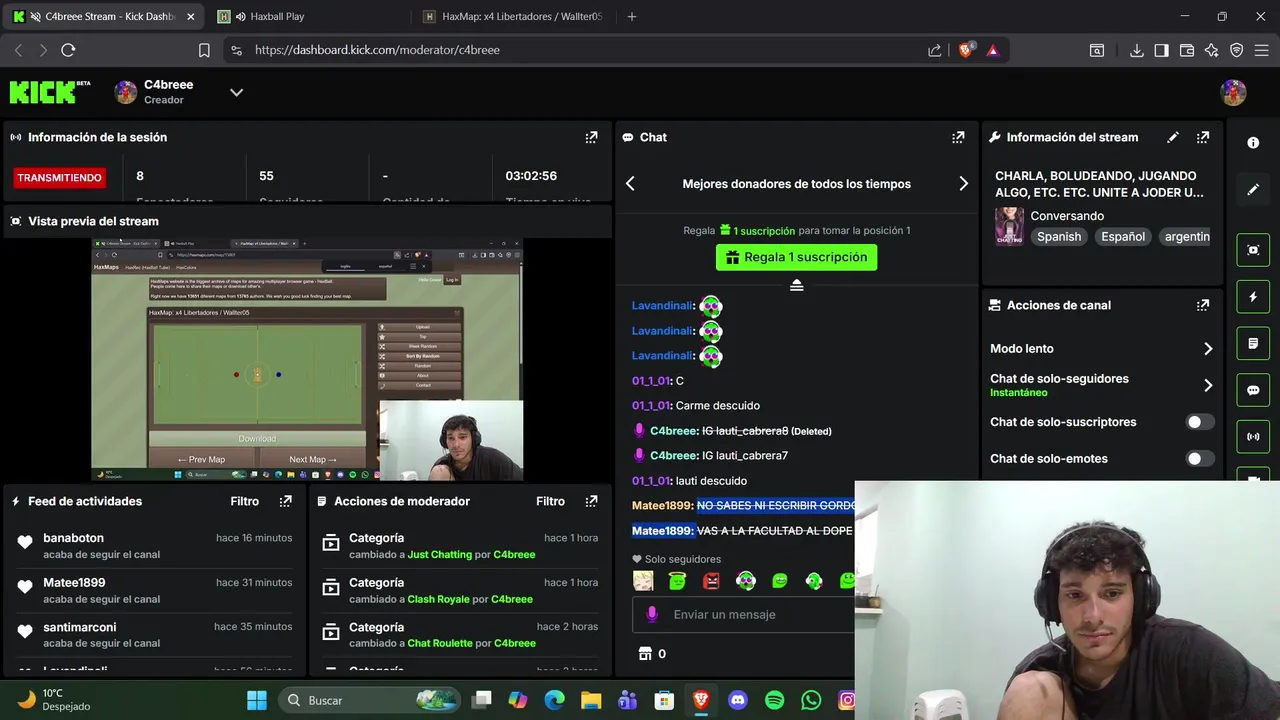This screenshot has width=1280, height=720.
Task: Open the user avatar at top right
Action: (x=1233, y=92)
